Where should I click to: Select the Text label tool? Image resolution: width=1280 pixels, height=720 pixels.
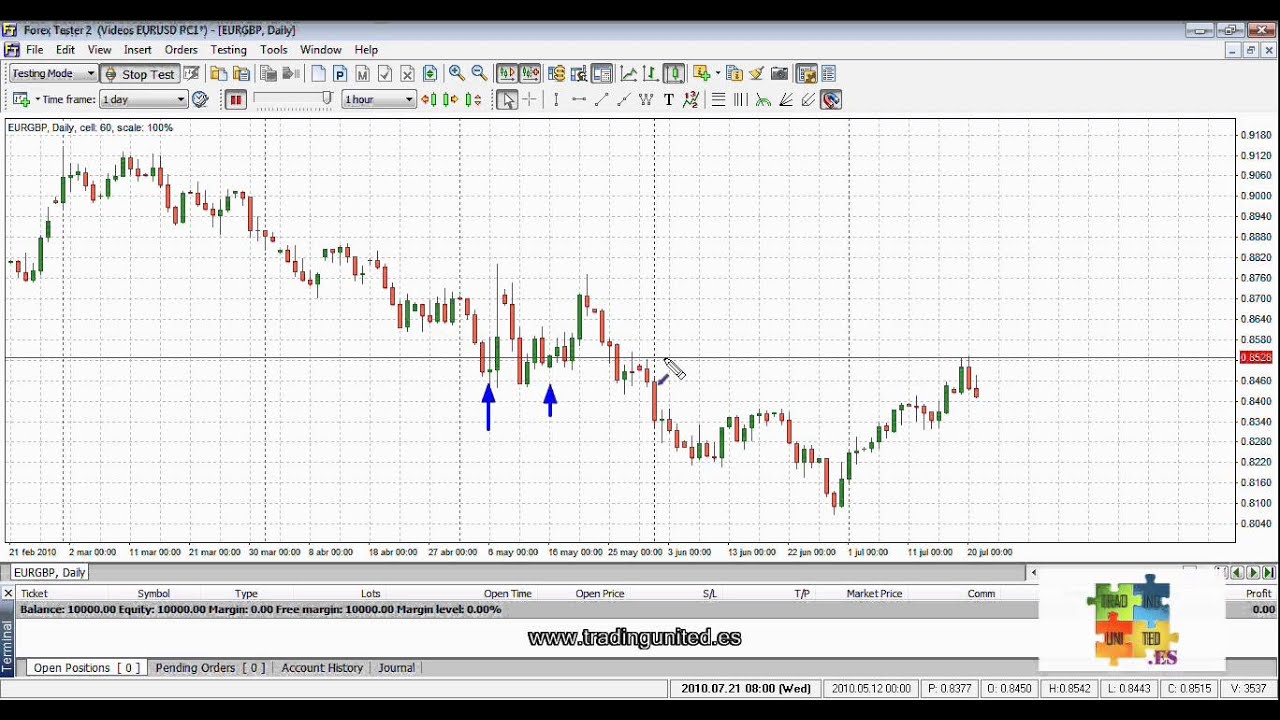(x=669, y=99)
